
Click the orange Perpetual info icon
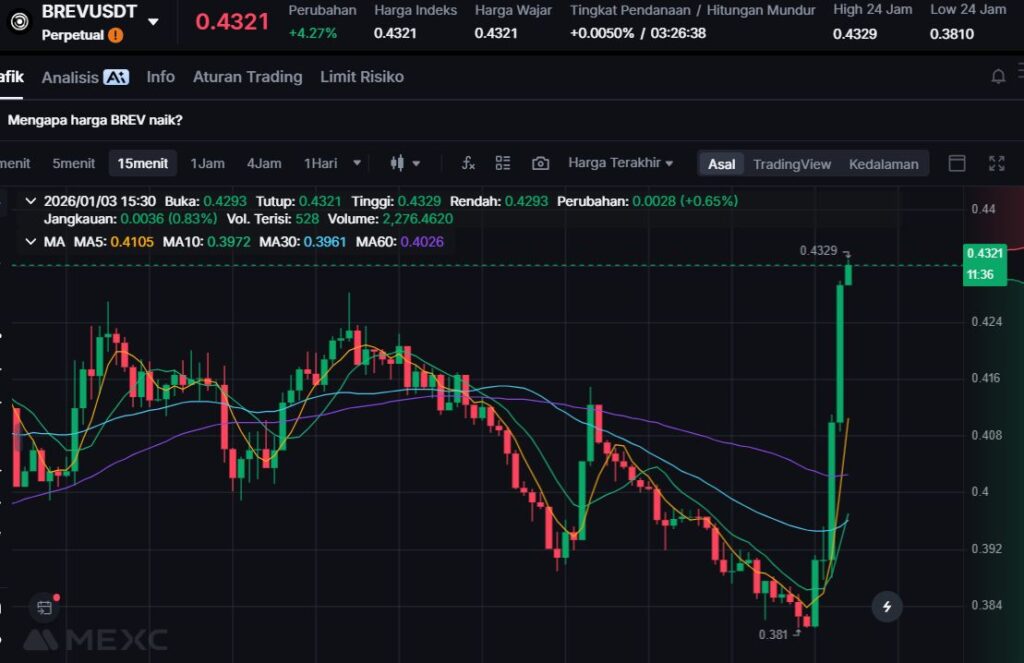[116, 35]
